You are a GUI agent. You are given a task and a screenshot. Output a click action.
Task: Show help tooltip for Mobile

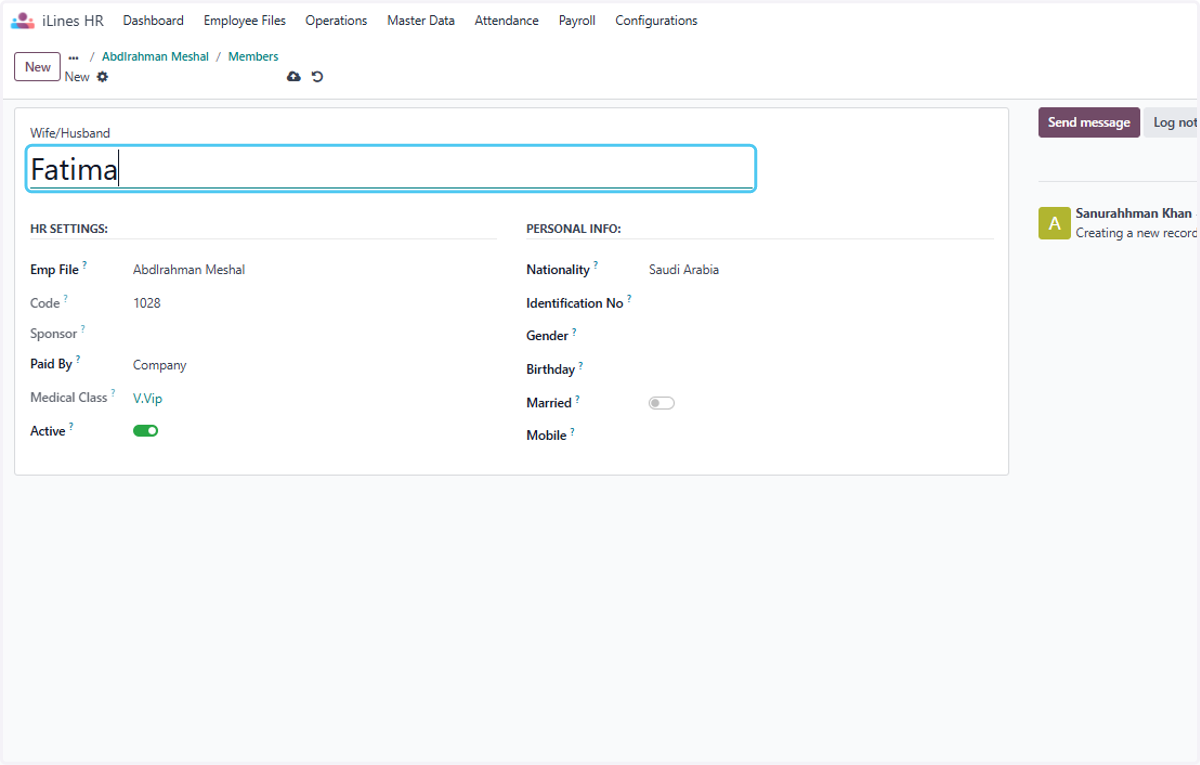coord(573,431)
